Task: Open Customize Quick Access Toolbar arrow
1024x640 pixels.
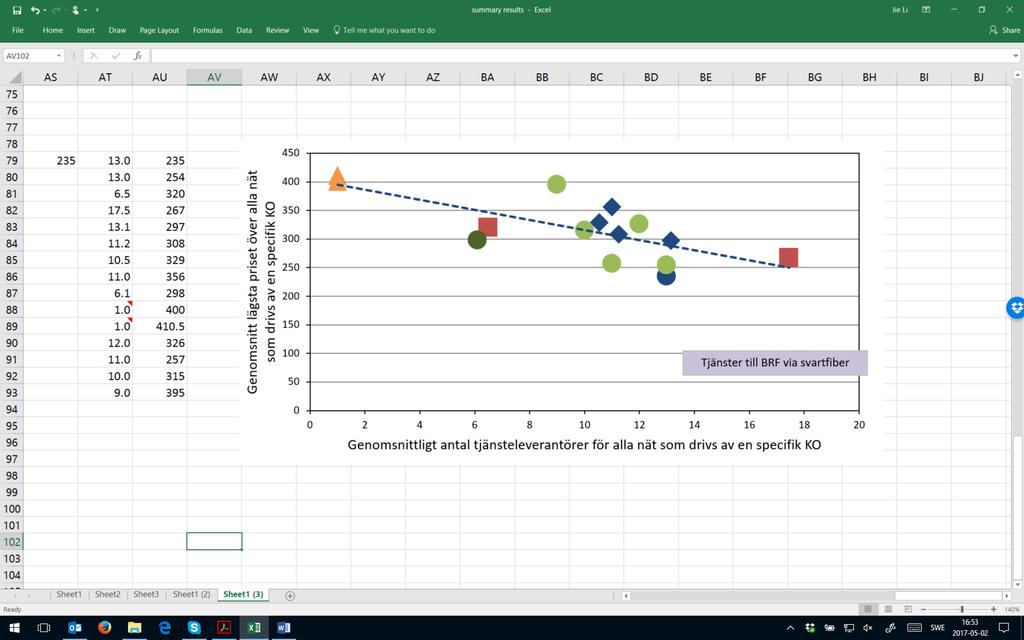Action: (x=97, y=10)
